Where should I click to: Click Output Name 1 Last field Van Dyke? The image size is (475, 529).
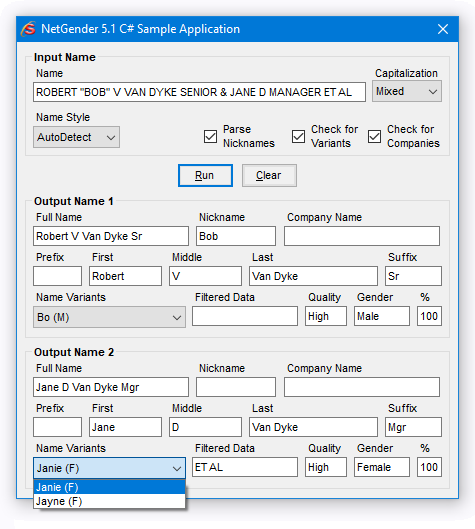point(313,276)
